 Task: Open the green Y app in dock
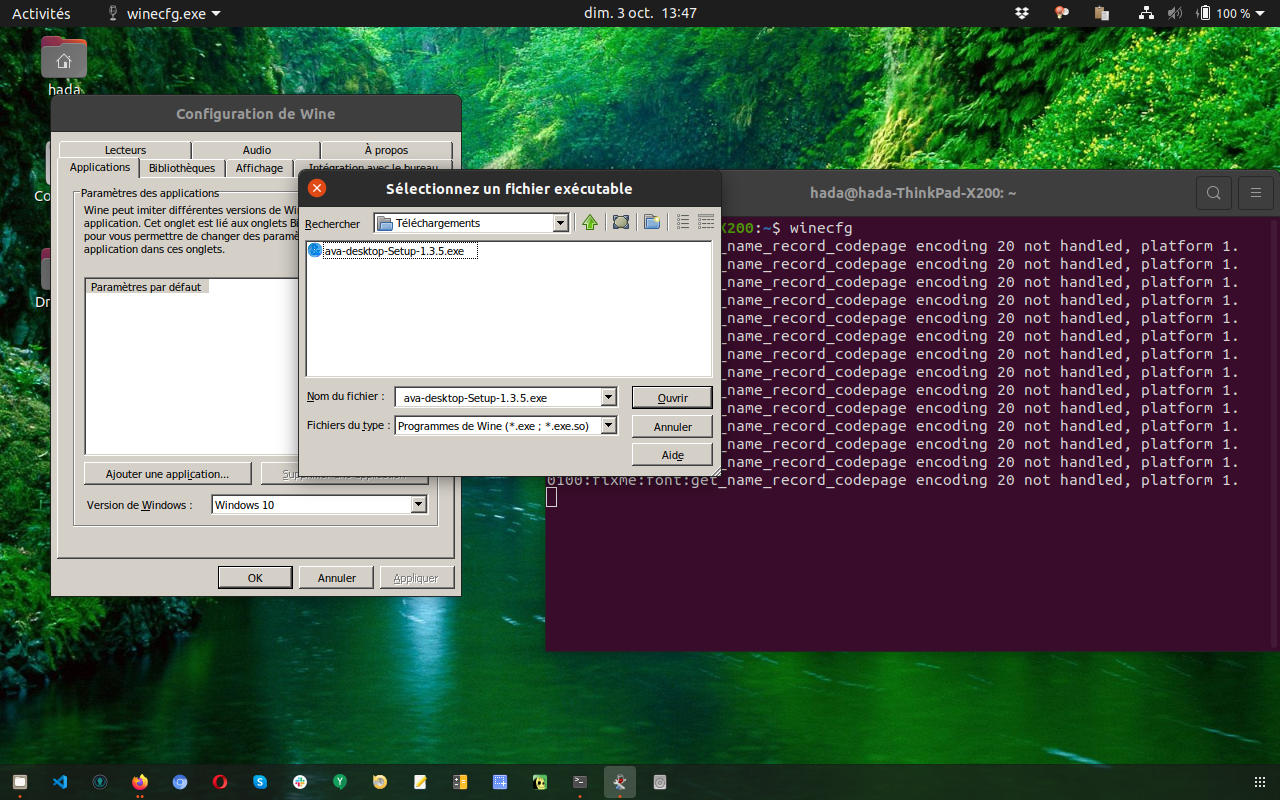[340, 782]
